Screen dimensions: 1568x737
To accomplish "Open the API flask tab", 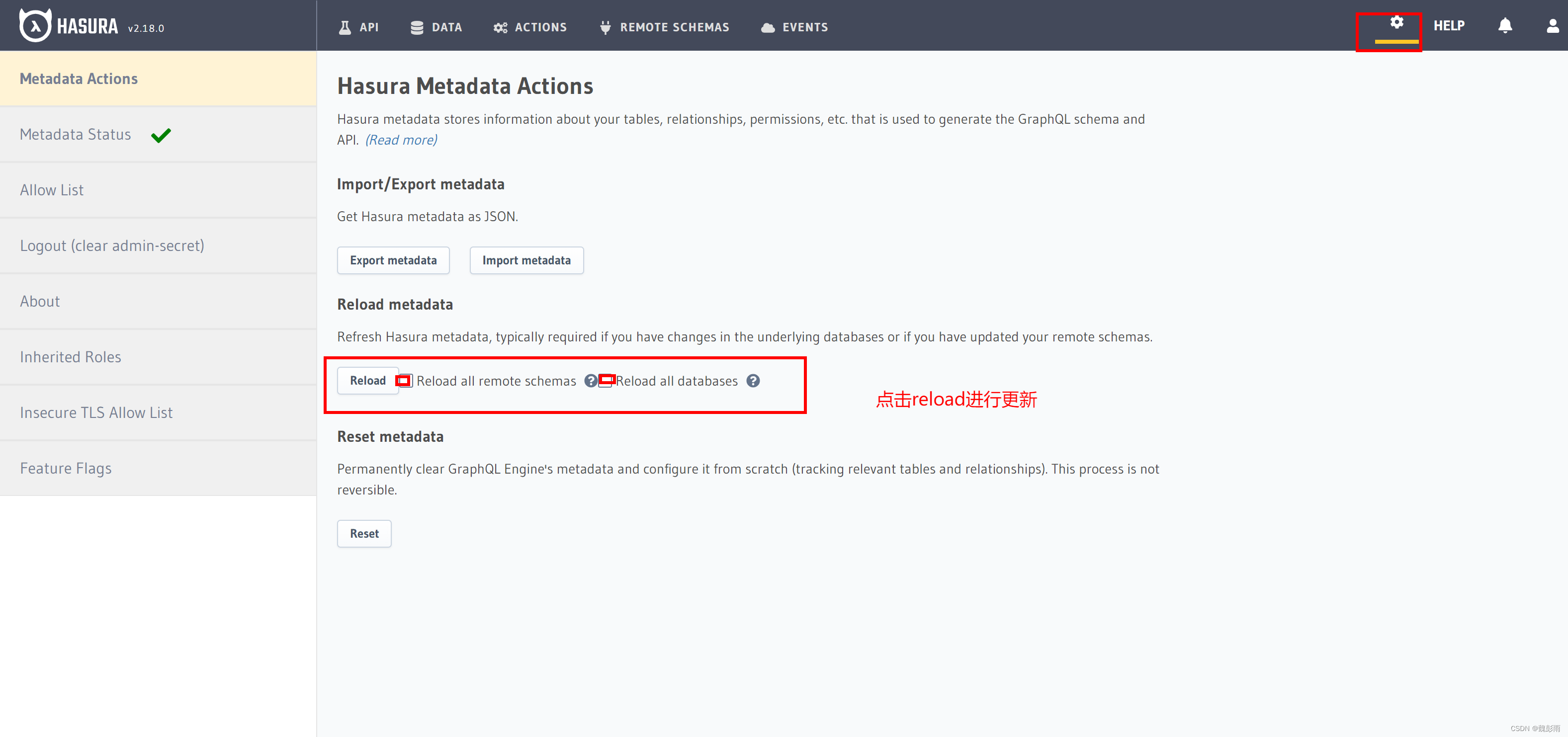I will pos(358,27).
